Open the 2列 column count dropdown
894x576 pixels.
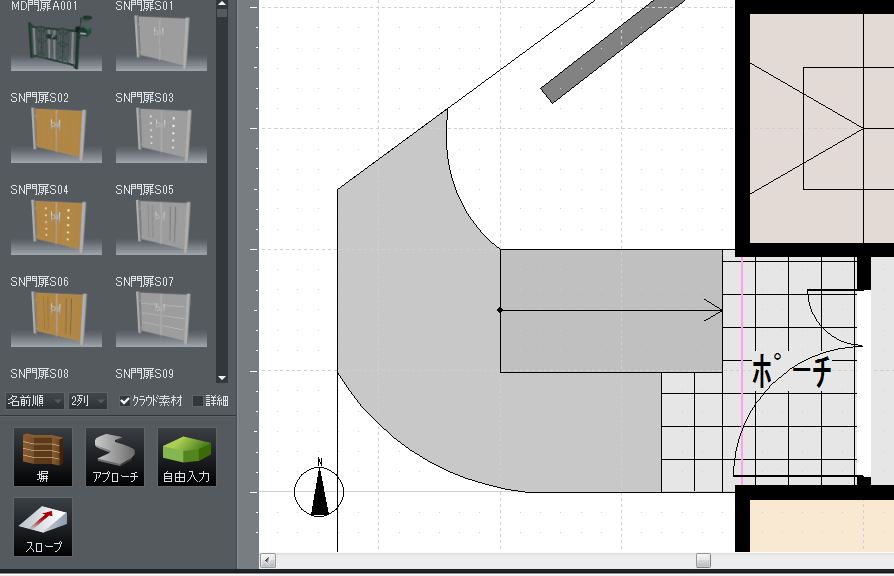(x=88, y=401)
